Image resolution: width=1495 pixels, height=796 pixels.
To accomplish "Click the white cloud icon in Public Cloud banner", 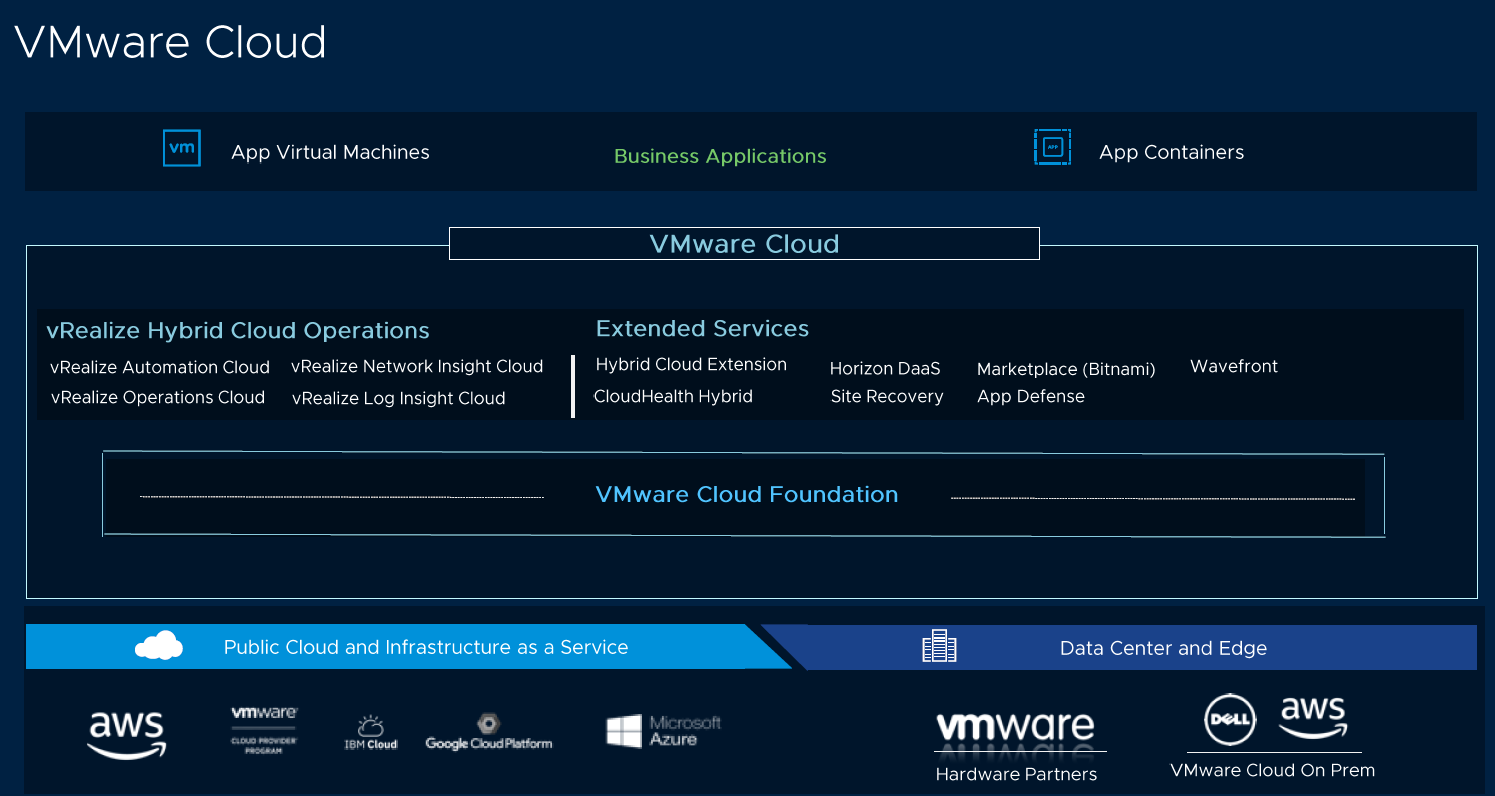I will 159,646.
